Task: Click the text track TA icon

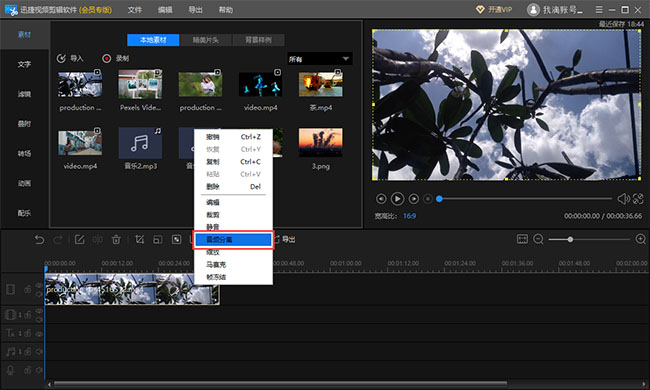Action: [x=10, y=333]
